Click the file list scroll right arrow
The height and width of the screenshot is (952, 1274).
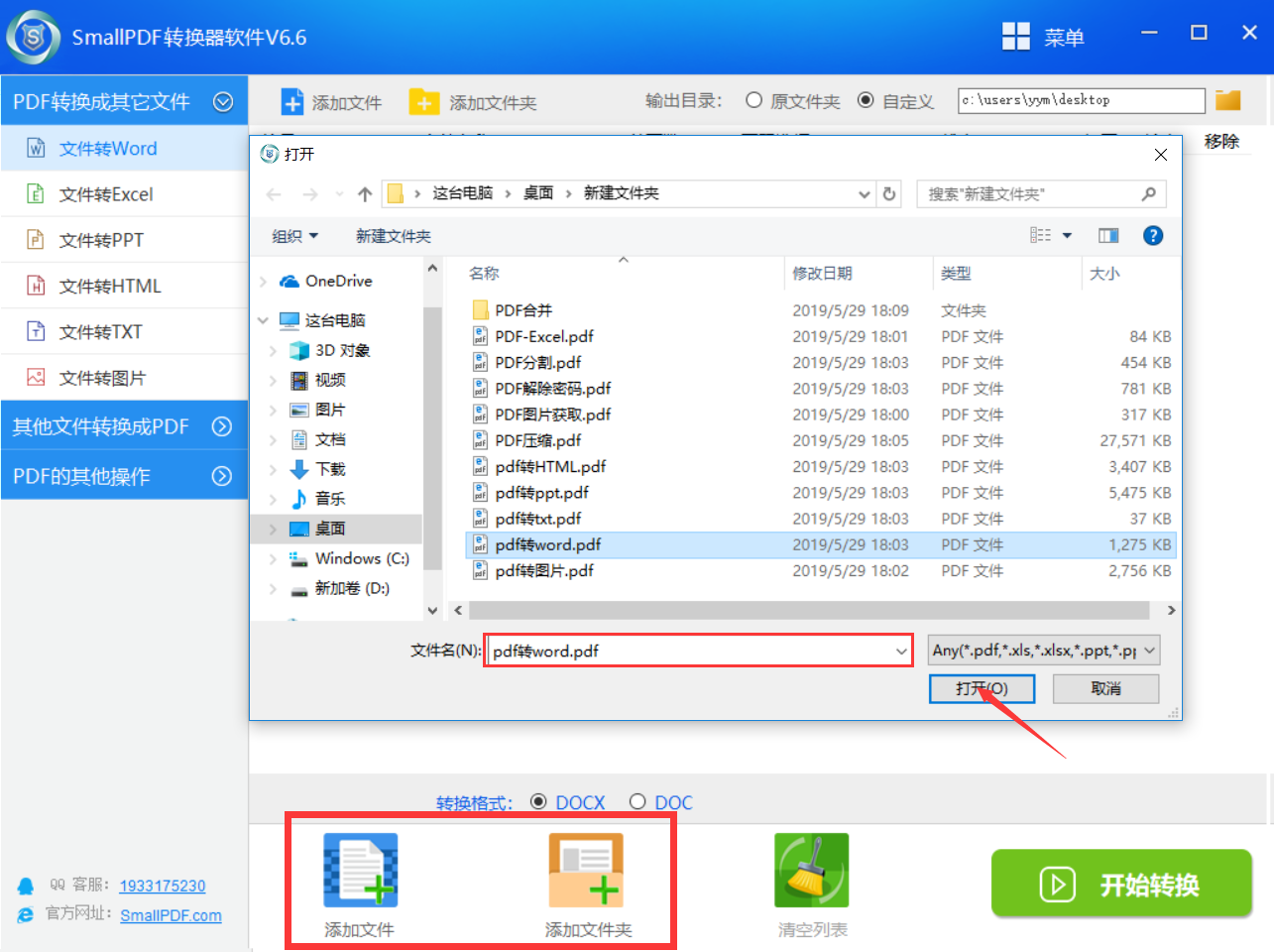click(1171, 611)
